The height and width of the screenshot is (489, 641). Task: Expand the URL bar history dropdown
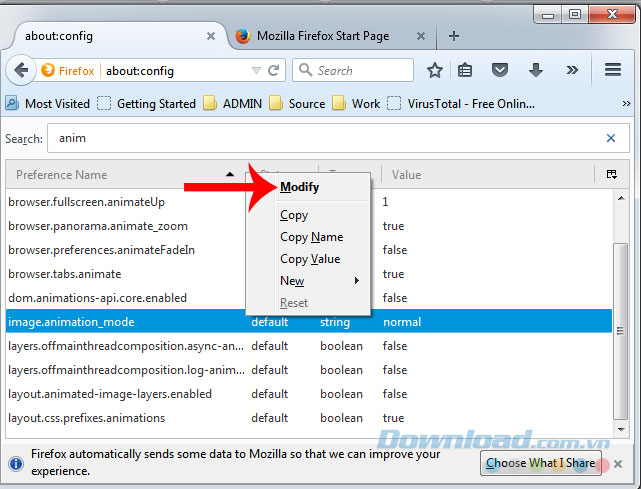[x=256, y=71]
